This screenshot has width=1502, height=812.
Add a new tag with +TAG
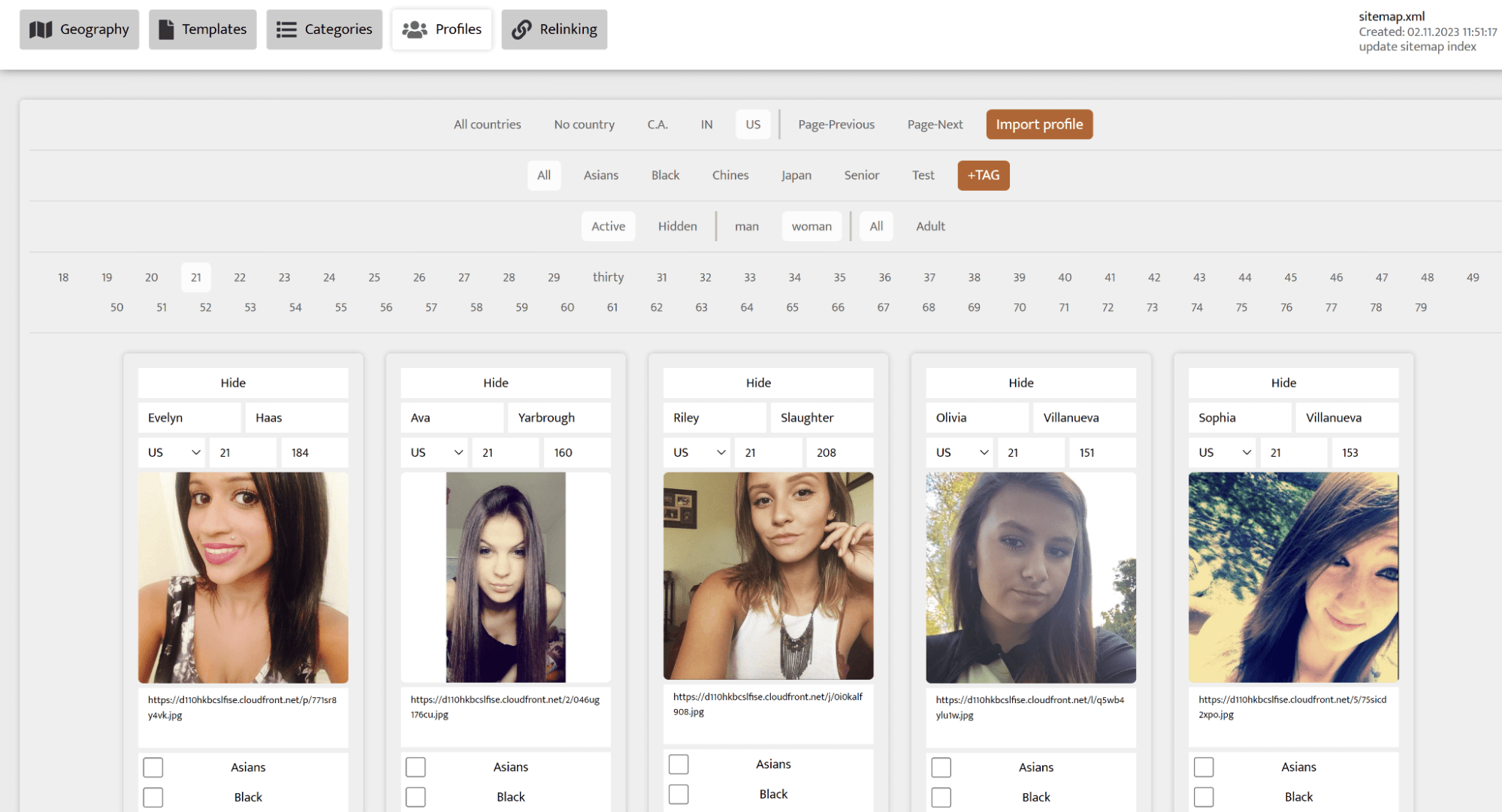click(x=983, y=176)
